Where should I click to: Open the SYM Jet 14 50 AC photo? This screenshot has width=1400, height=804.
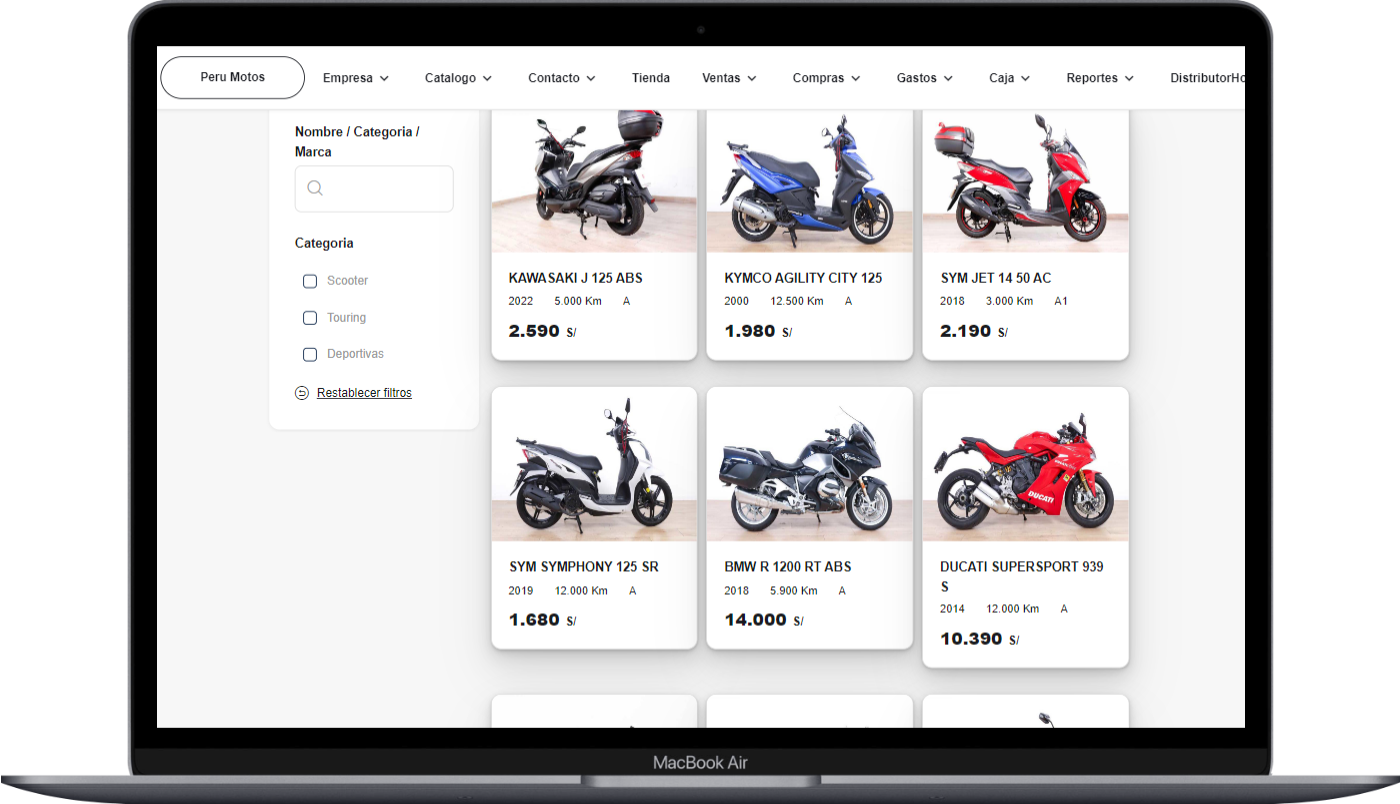tap(1025, 181)
